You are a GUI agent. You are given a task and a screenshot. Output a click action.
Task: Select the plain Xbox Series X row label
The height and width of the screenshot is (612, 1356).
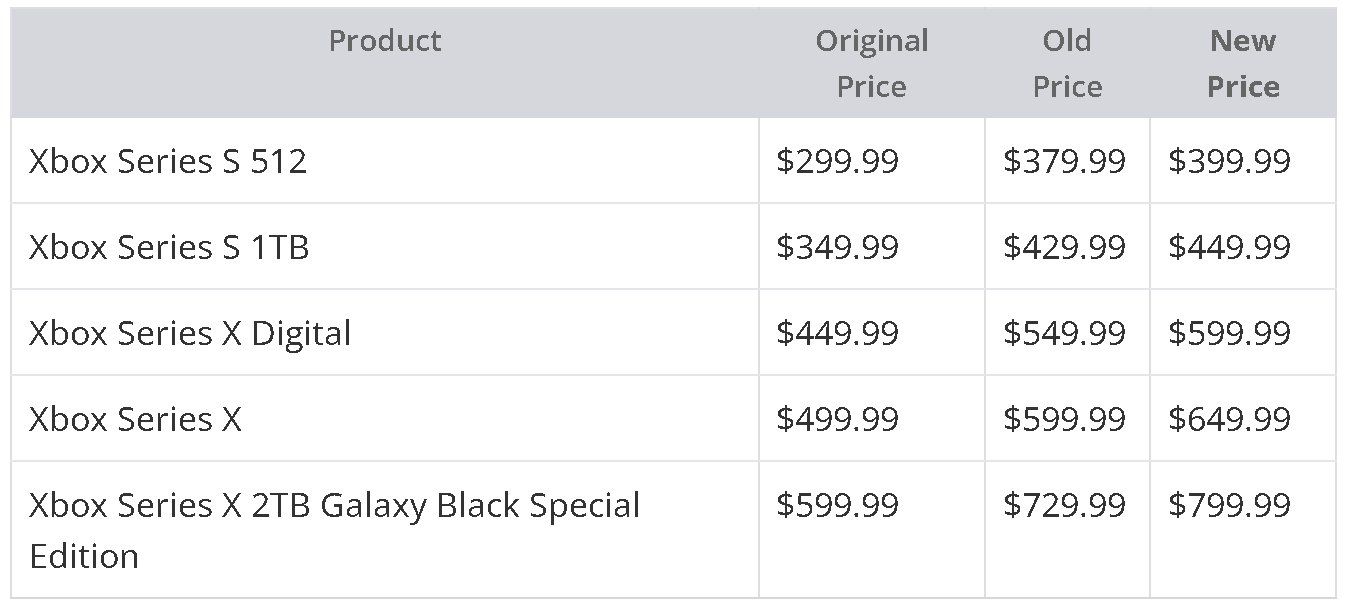[135, 419]
